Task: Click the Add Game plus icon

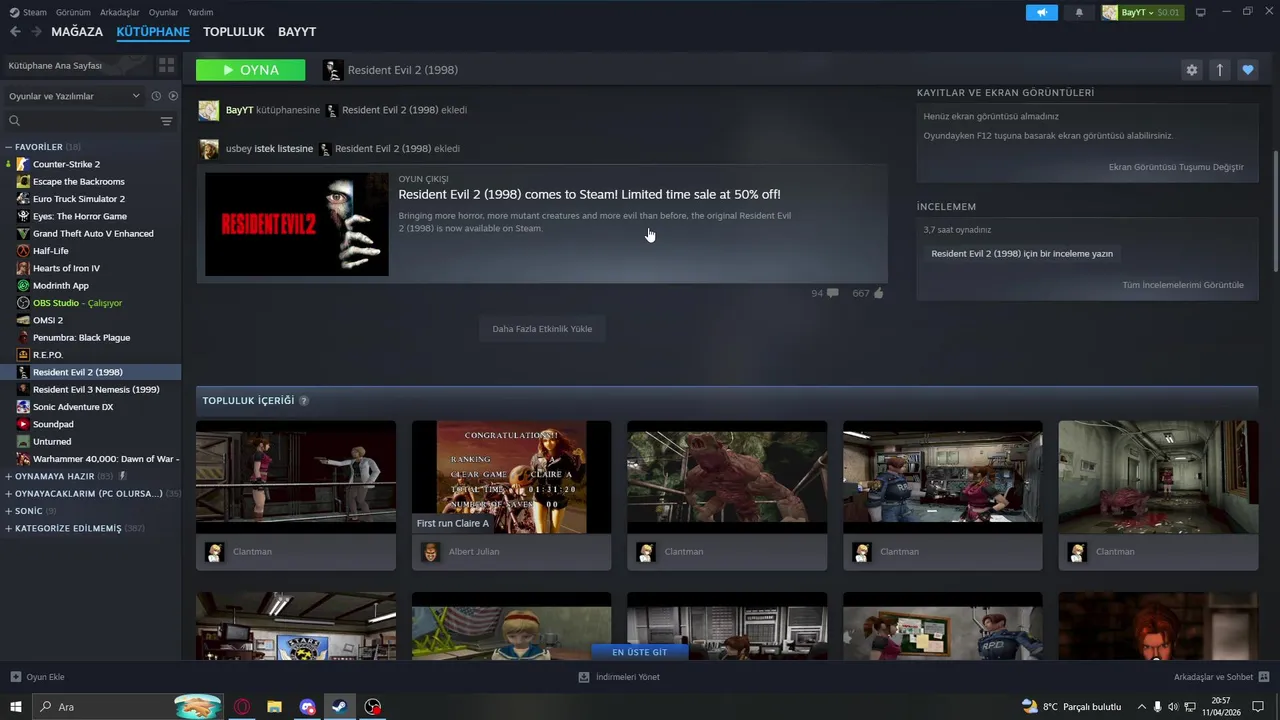Action: click(15, 677)
